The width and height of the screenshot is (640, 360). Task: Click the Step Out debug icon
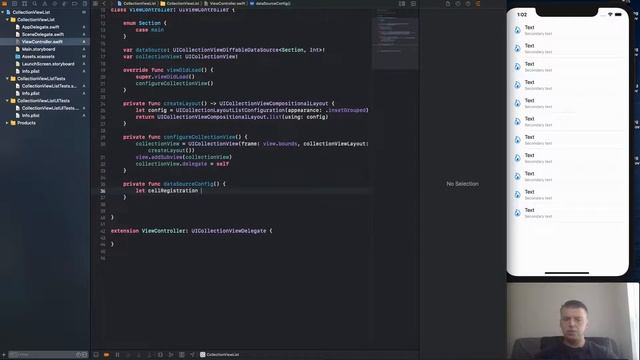(149, 355)
